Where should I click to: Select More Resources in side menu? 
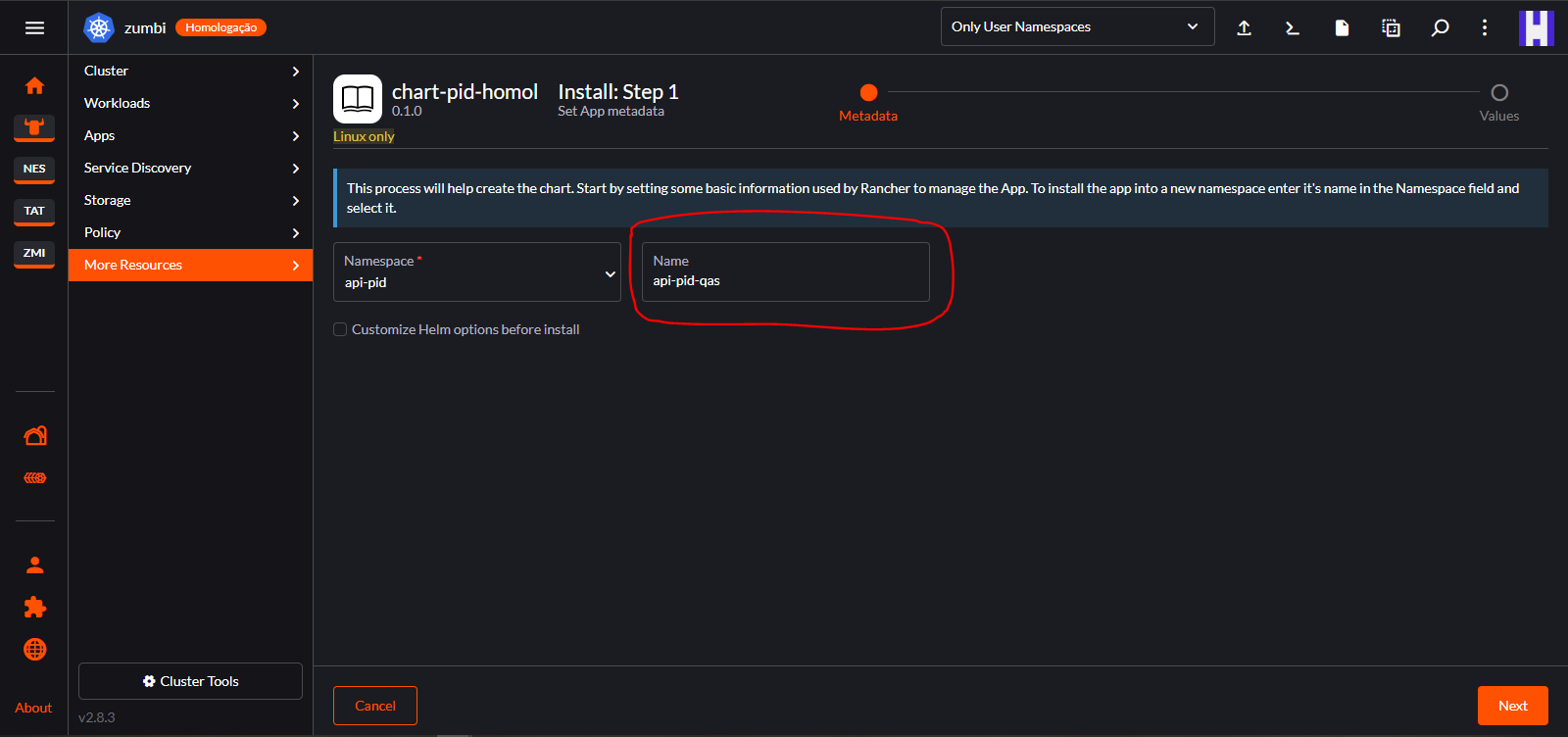[x=190, y=265]
